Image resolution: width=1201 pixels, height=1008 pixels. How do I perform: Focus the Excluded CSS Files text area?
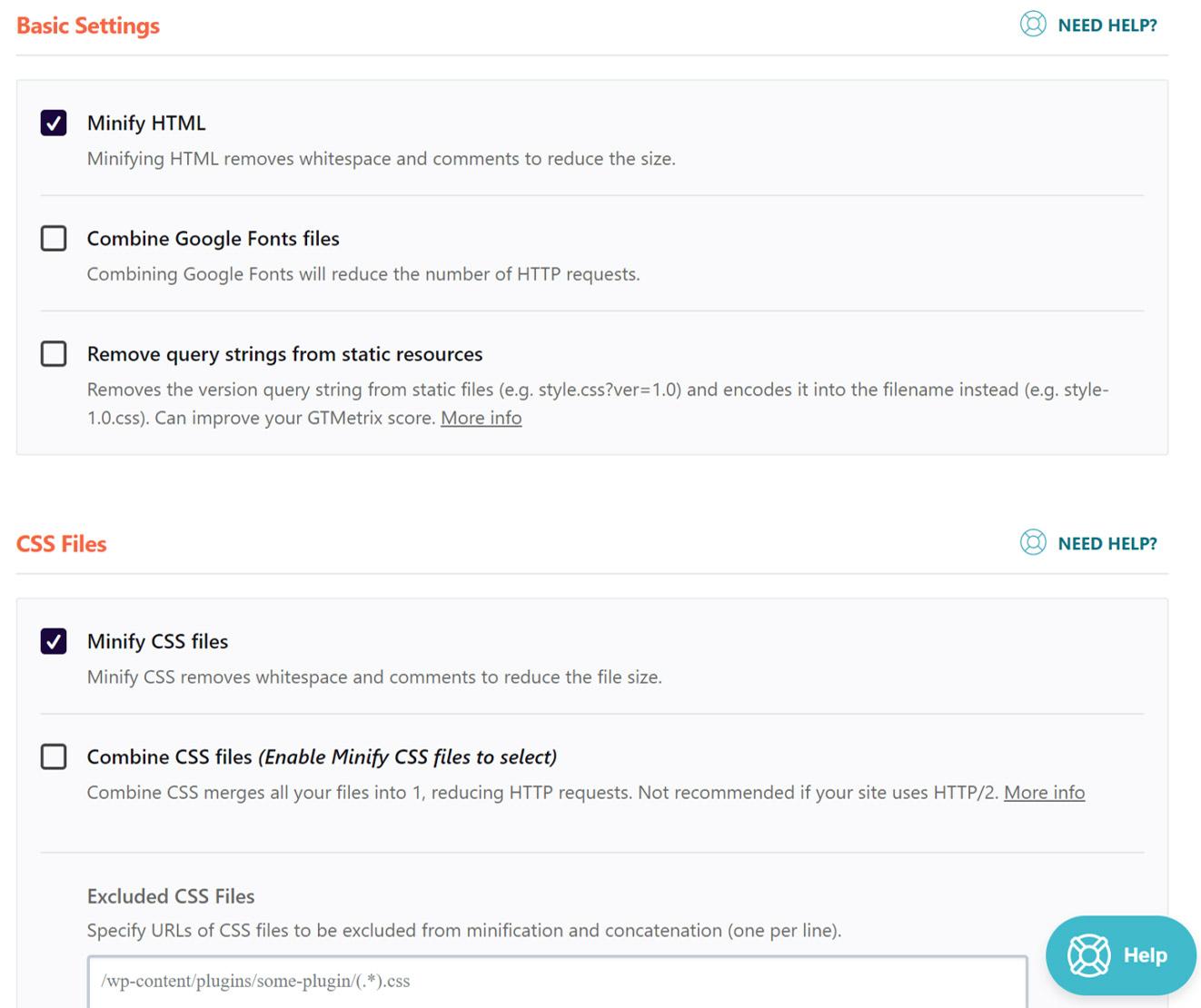(x=558, y=982)
